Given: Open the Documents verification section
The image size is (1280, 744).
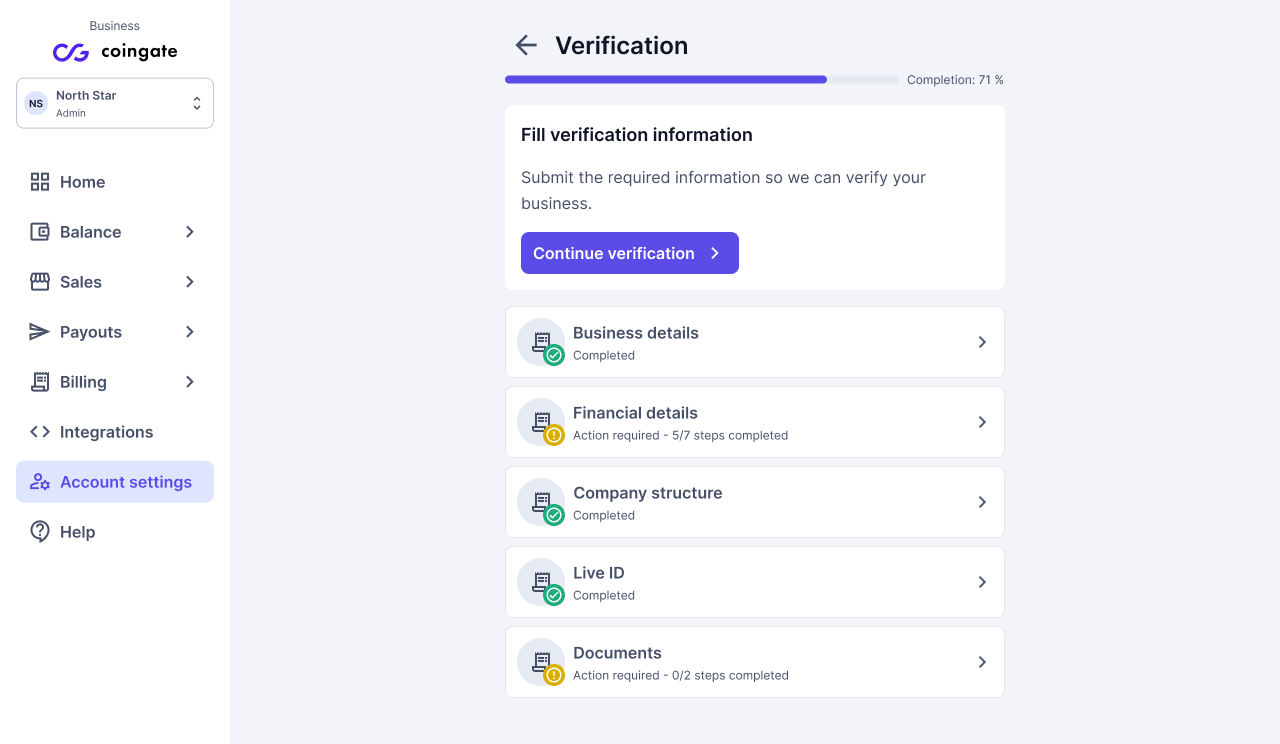Looking at the screenshot, I should point(755,662).
